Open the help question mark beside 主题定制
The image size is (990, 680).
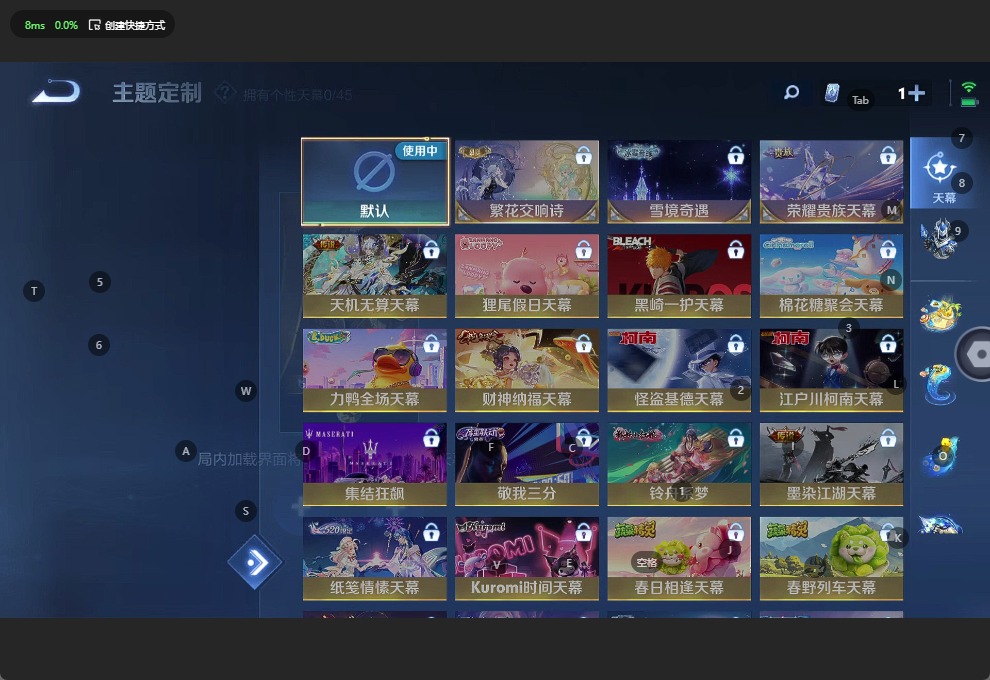click(225, 93)
